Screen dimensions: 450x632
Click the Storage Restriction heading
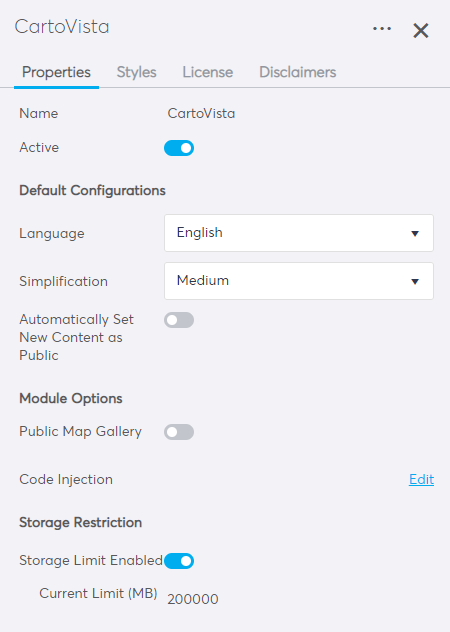[x=81, y=522]
